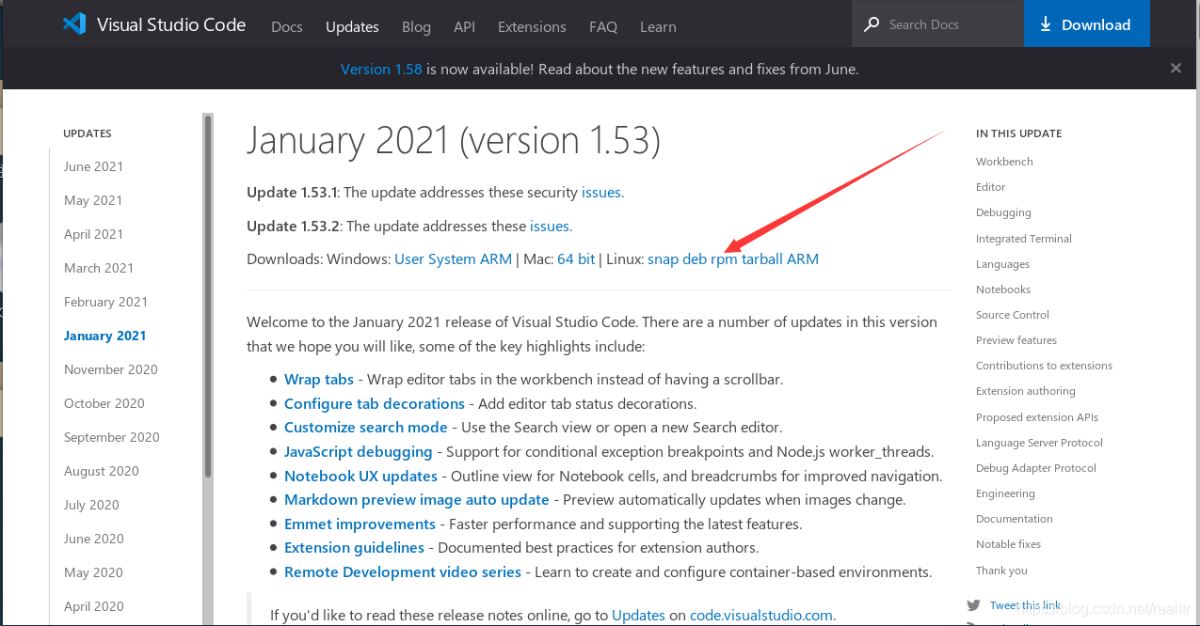Viewport: 1200px width, 626px height.
Task: Jump to Integrated Terminal section
Action: pos(1023,238)
